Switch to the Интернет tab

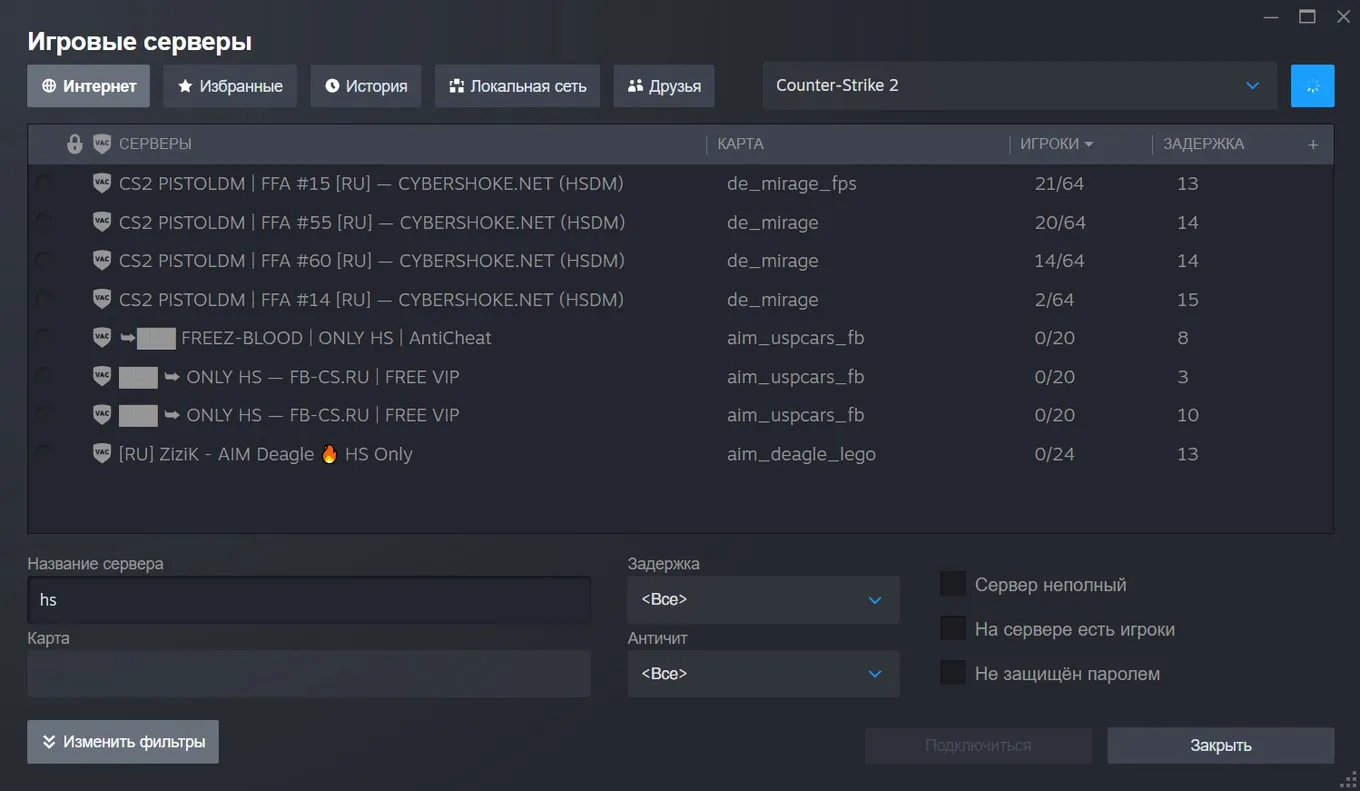pos(89,86)
